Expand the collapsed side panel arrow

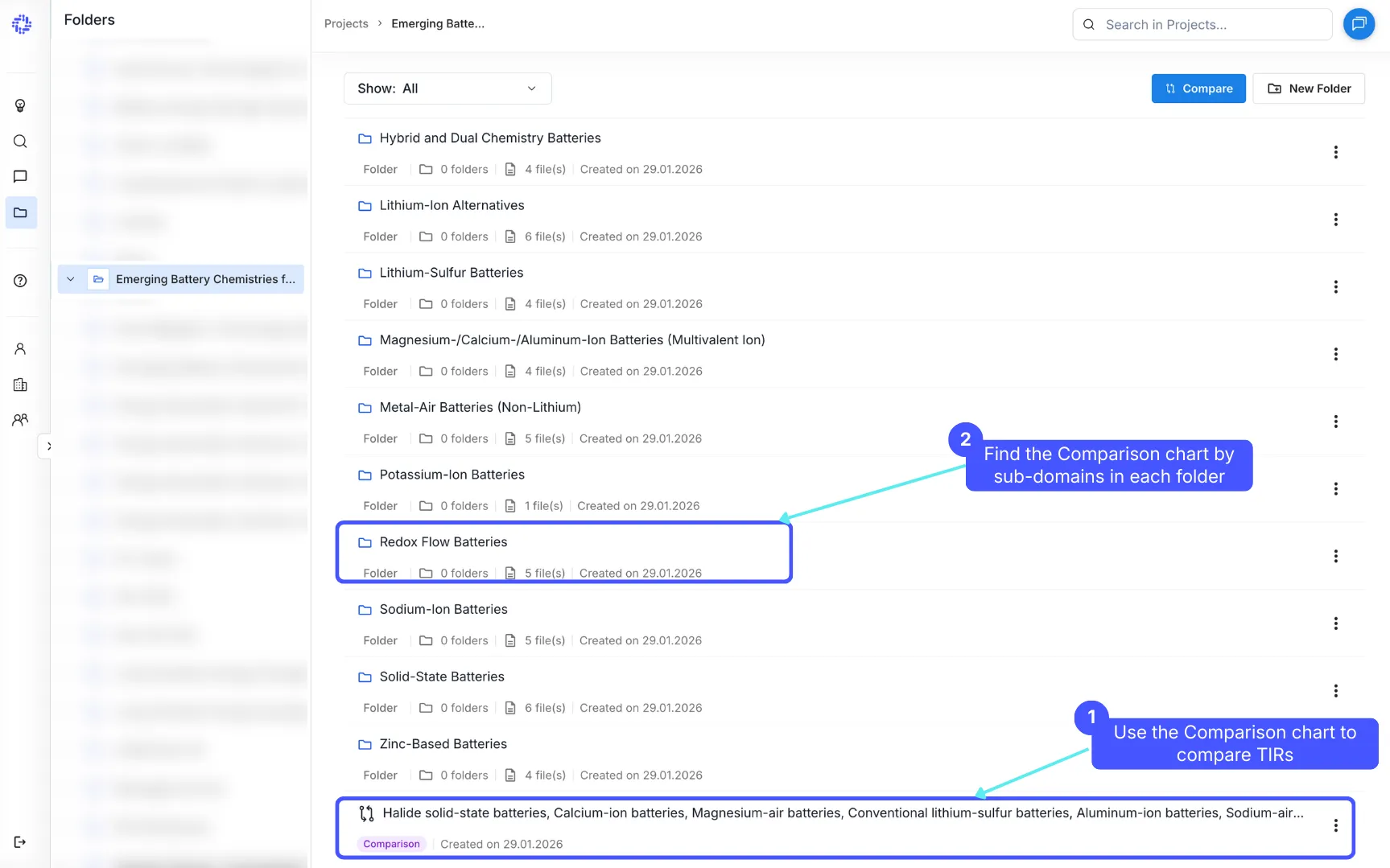(48, 446)
